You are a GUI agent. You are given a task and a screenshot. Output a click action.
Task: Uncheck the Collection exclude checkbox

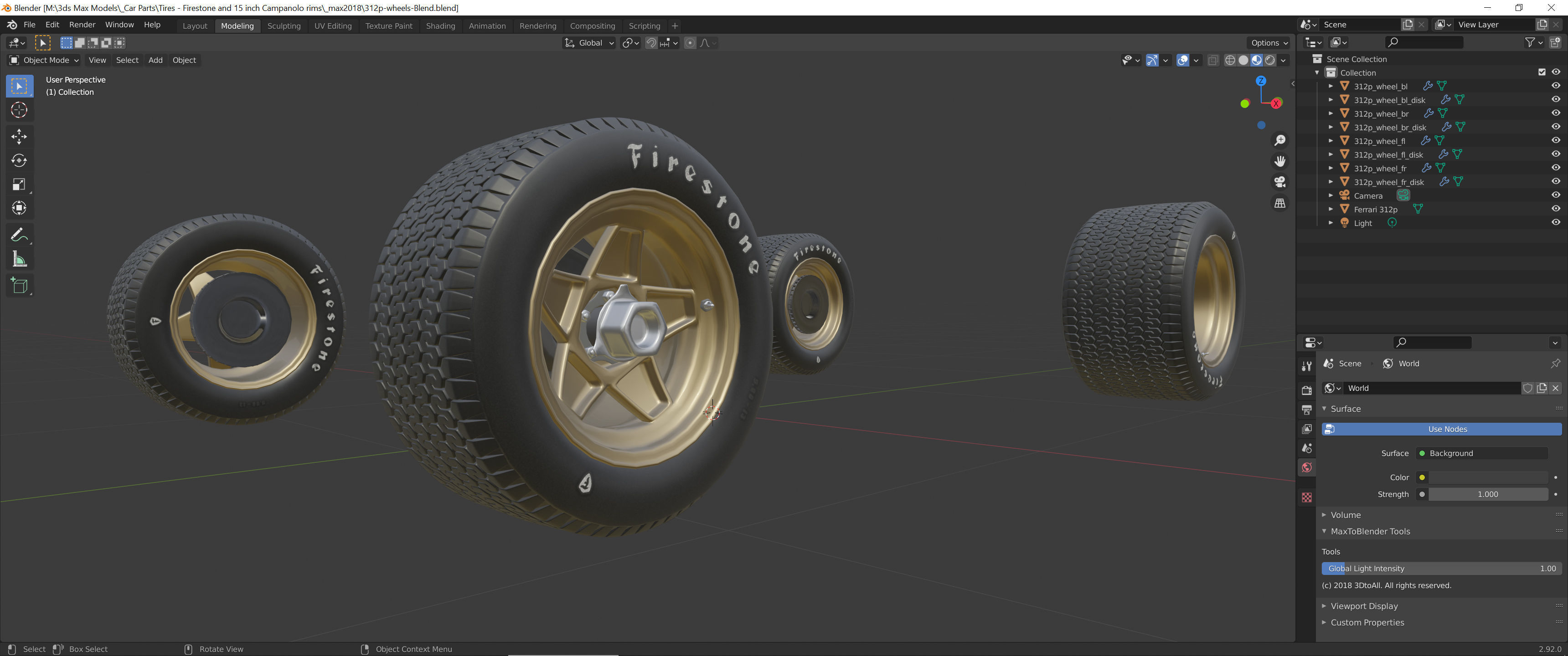pyautogui.click(x=1542, y=72)
